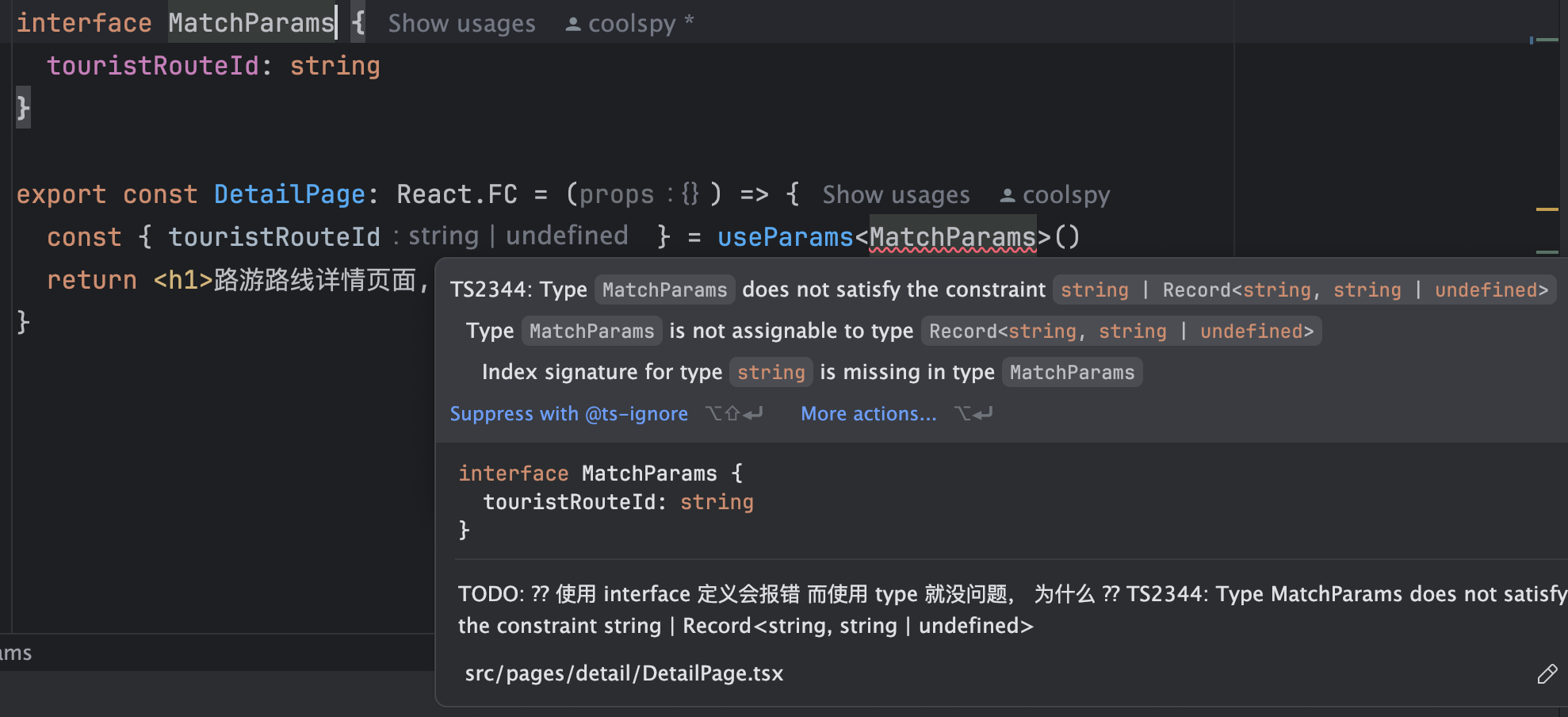The height and width of the screenshot is (717, 1568).
Task: Click the useParams function call
Action: [785, 237]
